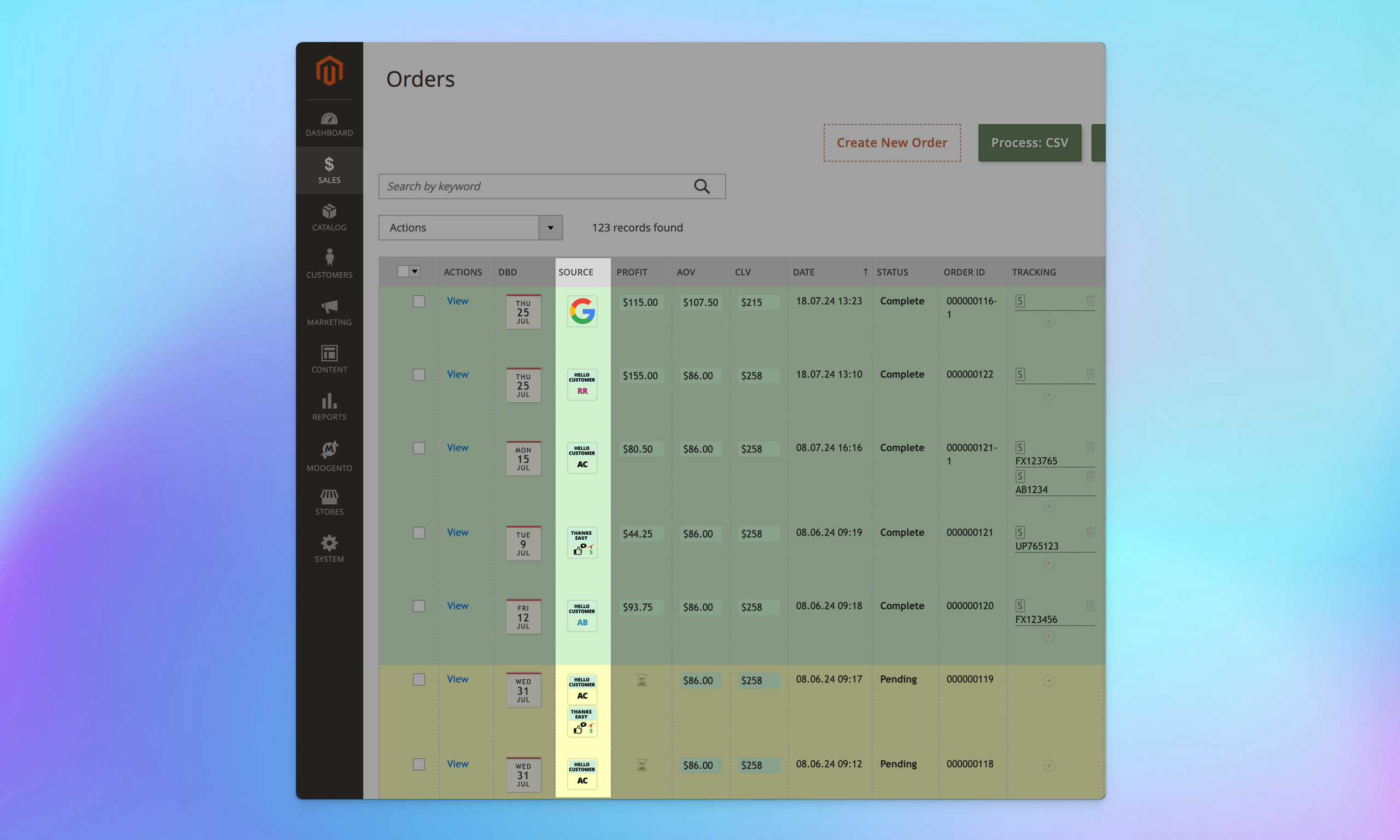Toggle the select-all checkbox in header
This screenshot has height=840, width=1400.
coord(403,271)
